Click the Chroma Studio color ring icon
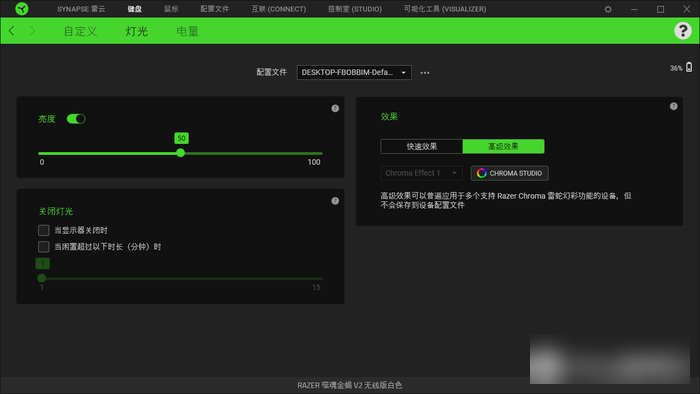The width and height of the screenshot is (700, 394). (481, 173)
